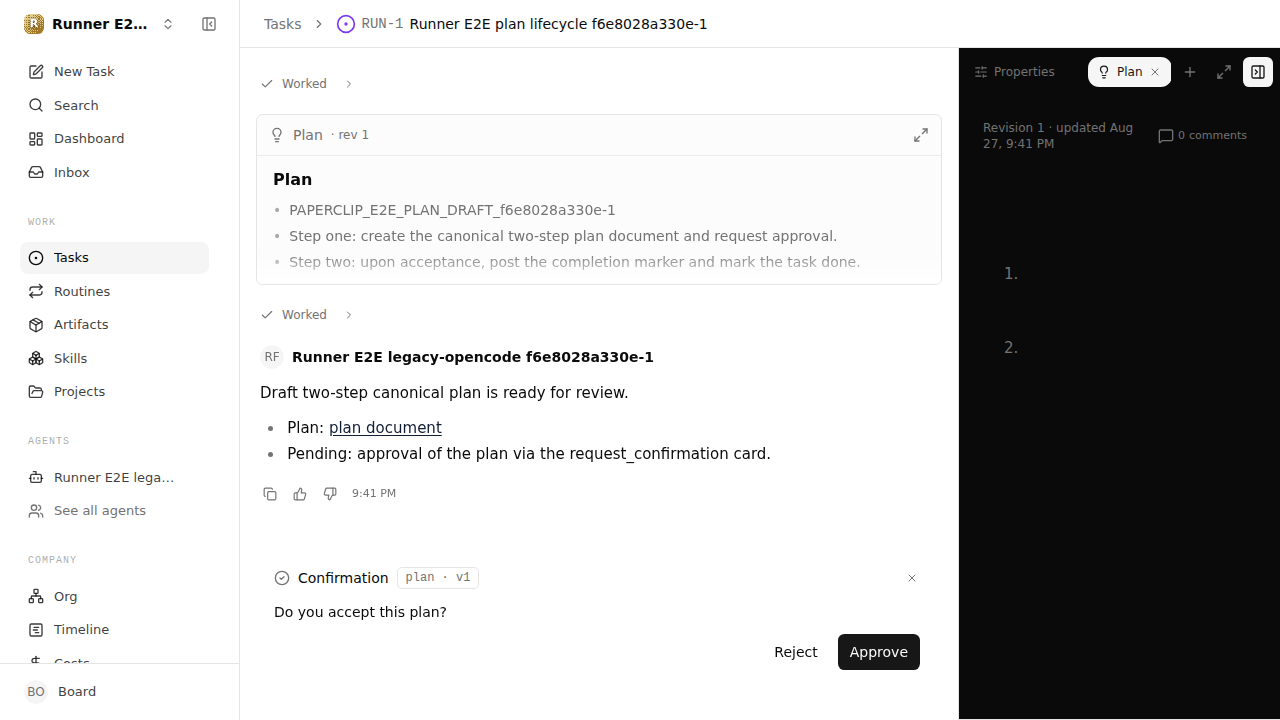
Task: Open the Projects section
Action: tap(114, 392)
